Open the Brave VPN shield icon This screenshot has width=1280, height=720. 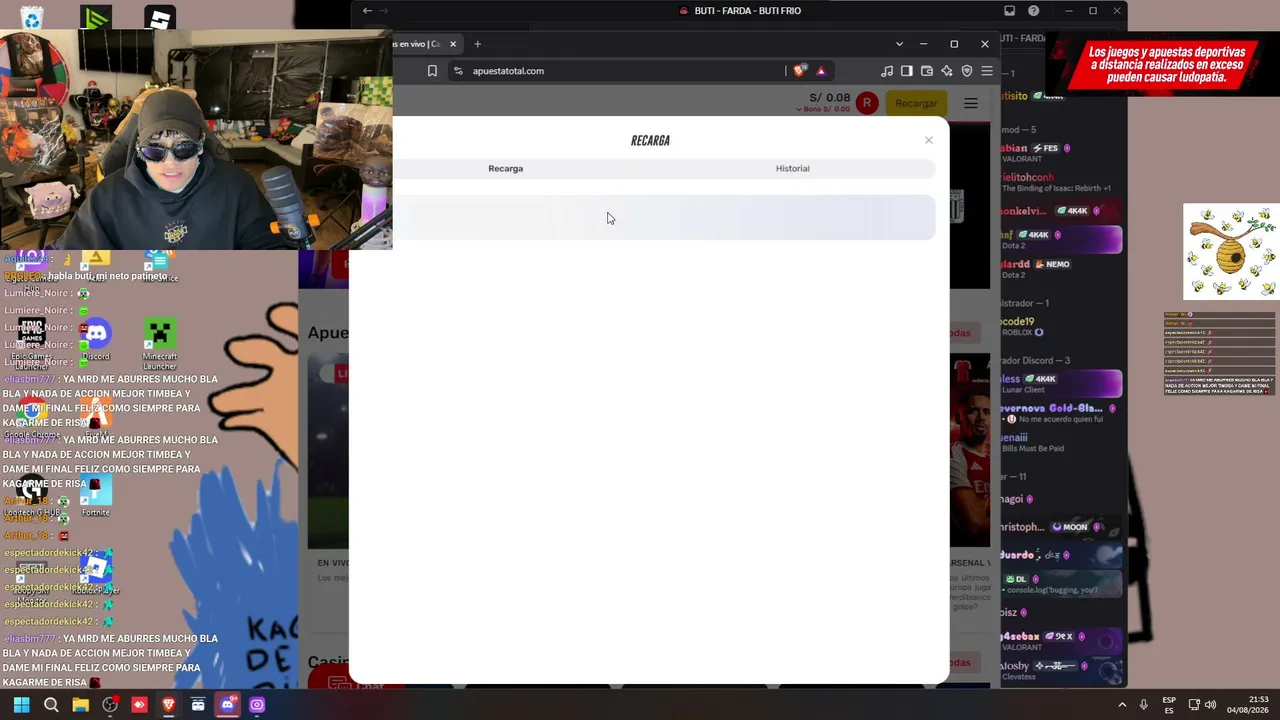[967, 71]
